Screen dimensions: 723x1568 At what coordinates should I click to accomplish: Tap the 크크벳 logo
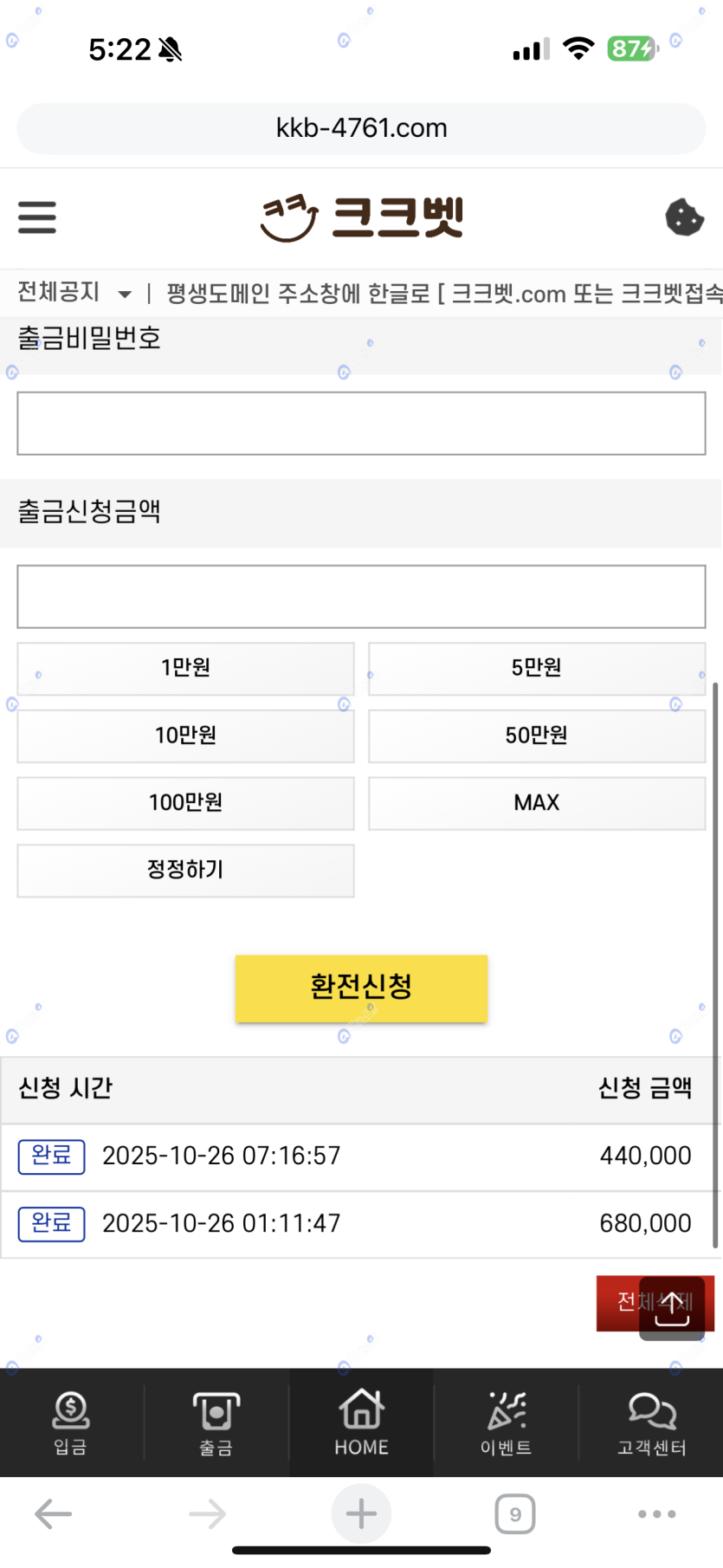click(x=362, y=217)
